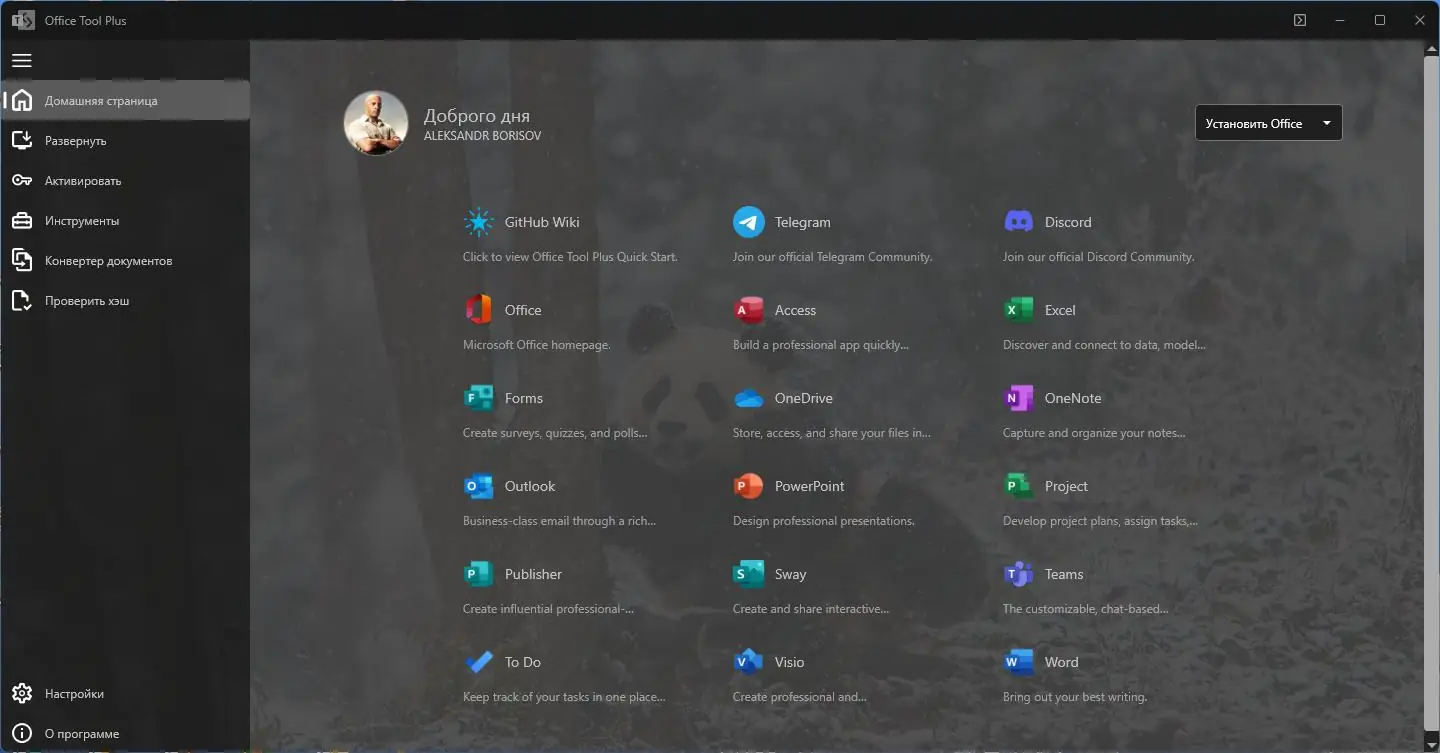Open the Word title link
The width and height of the screenshot is (1440, 753).
pos(1062,662)
